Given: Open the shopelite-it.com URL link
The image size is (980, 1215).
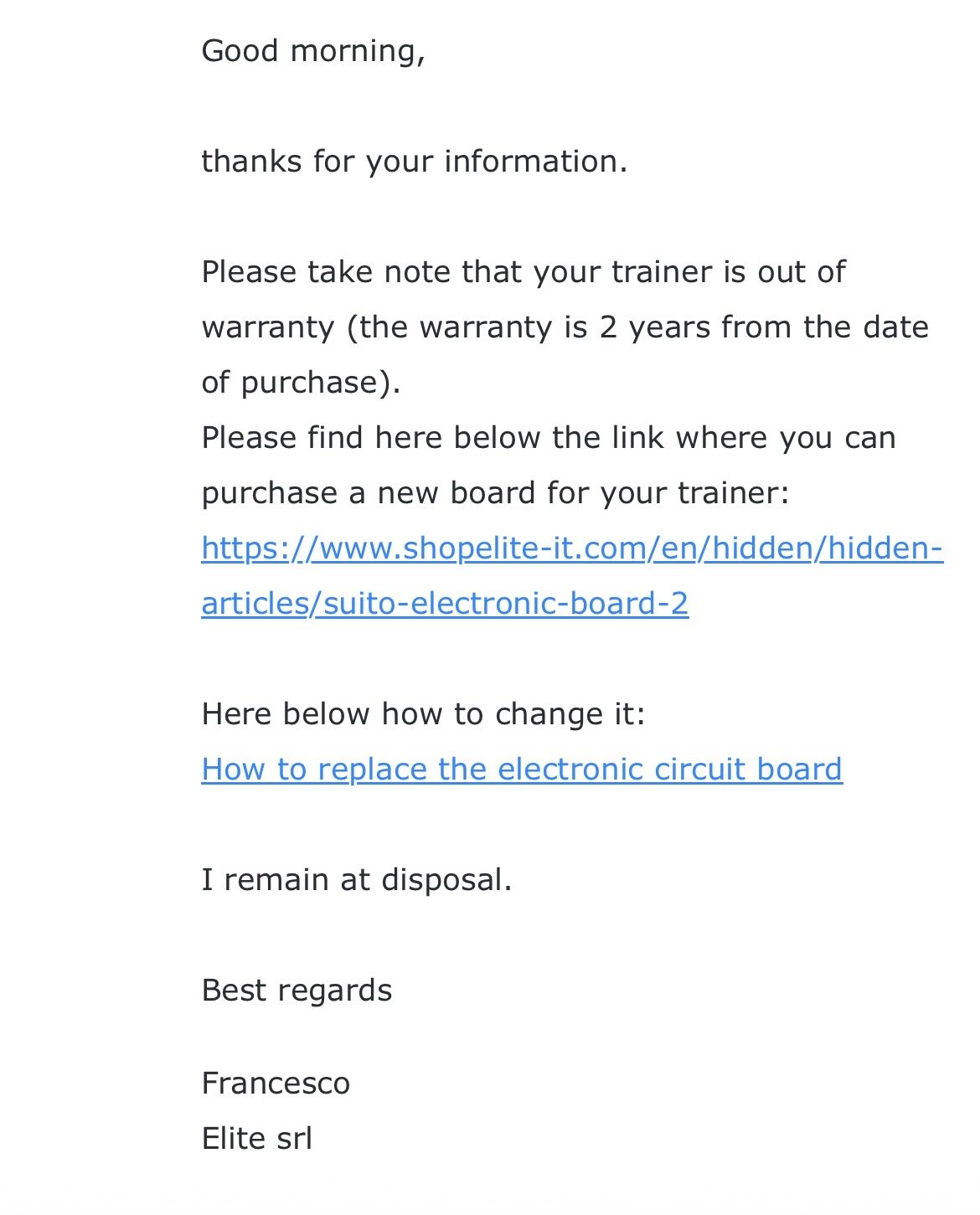Looking at the screenshot, I should (572, 548).
